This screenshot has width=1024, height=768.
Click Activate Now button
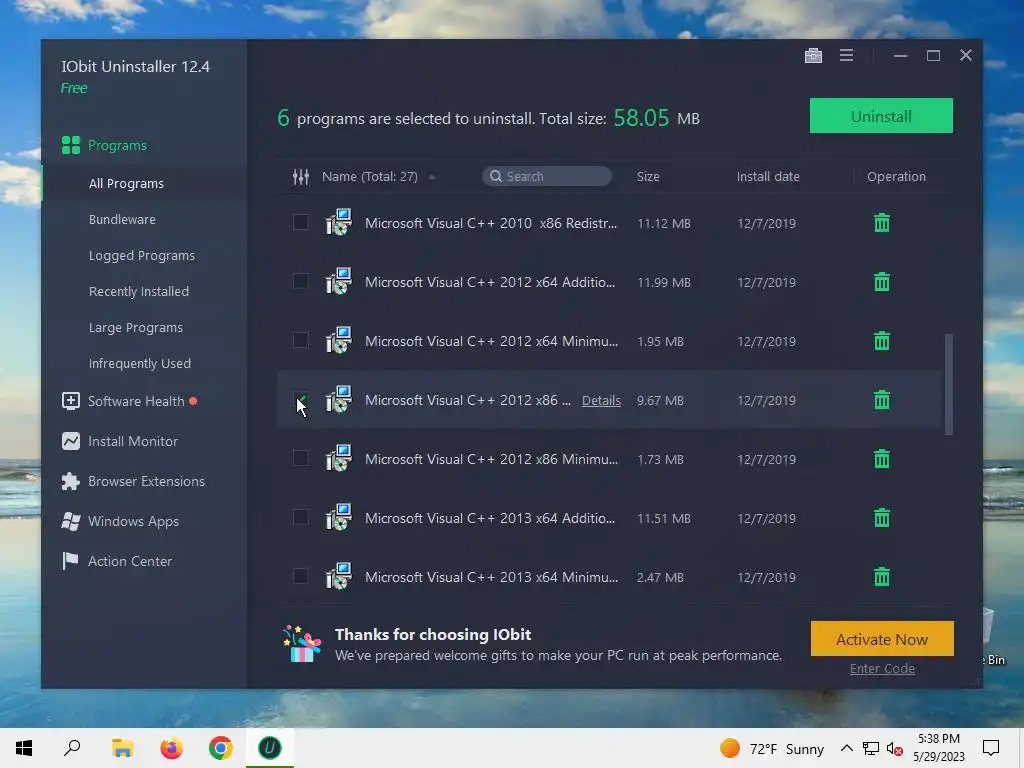point(882,639)
